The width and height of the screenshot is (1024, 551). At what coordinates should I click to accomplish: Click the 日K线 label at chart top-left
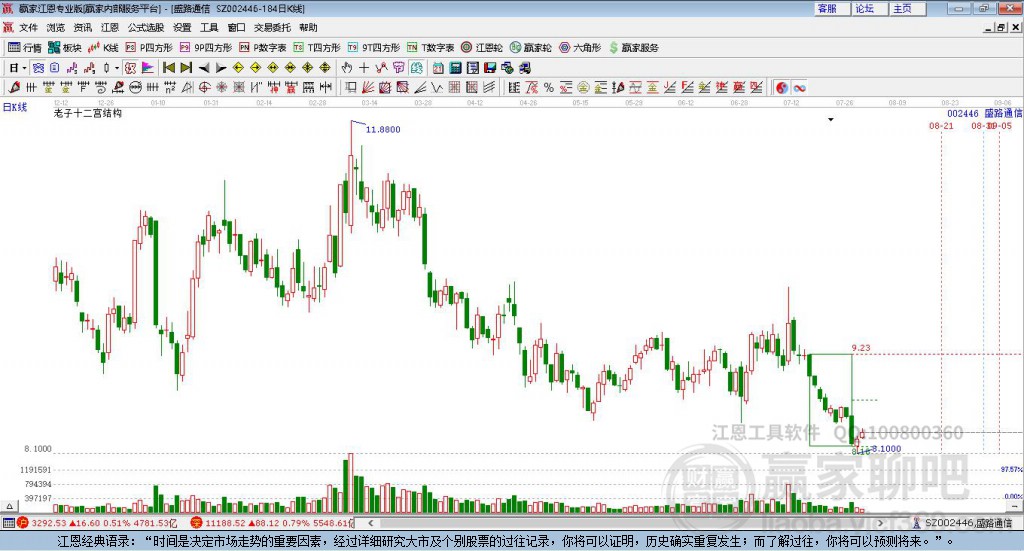click(x=15, y=107)
